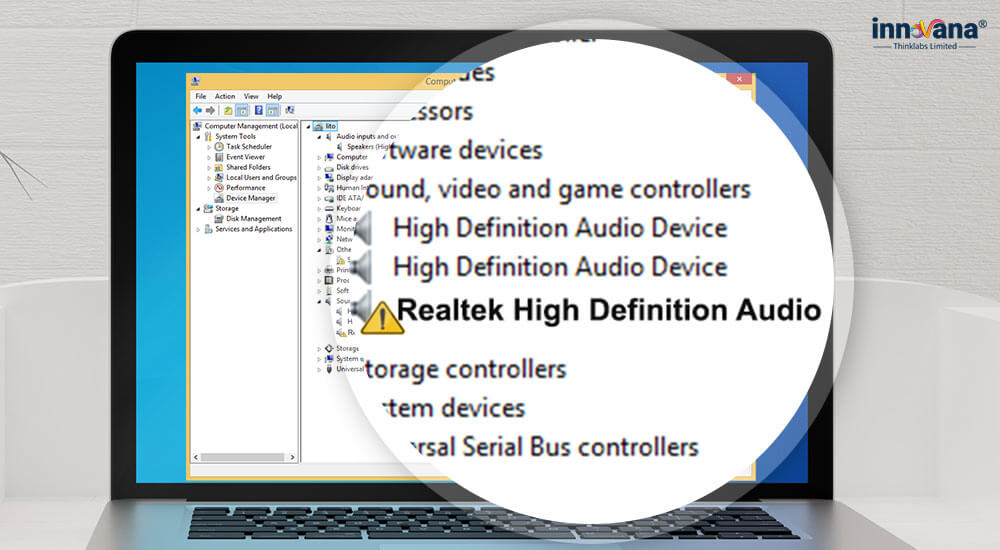Image resolution: width=1000 pixels, height=550 pixels.
Task: Click the Up One Level folder icon
Action: 228,110
